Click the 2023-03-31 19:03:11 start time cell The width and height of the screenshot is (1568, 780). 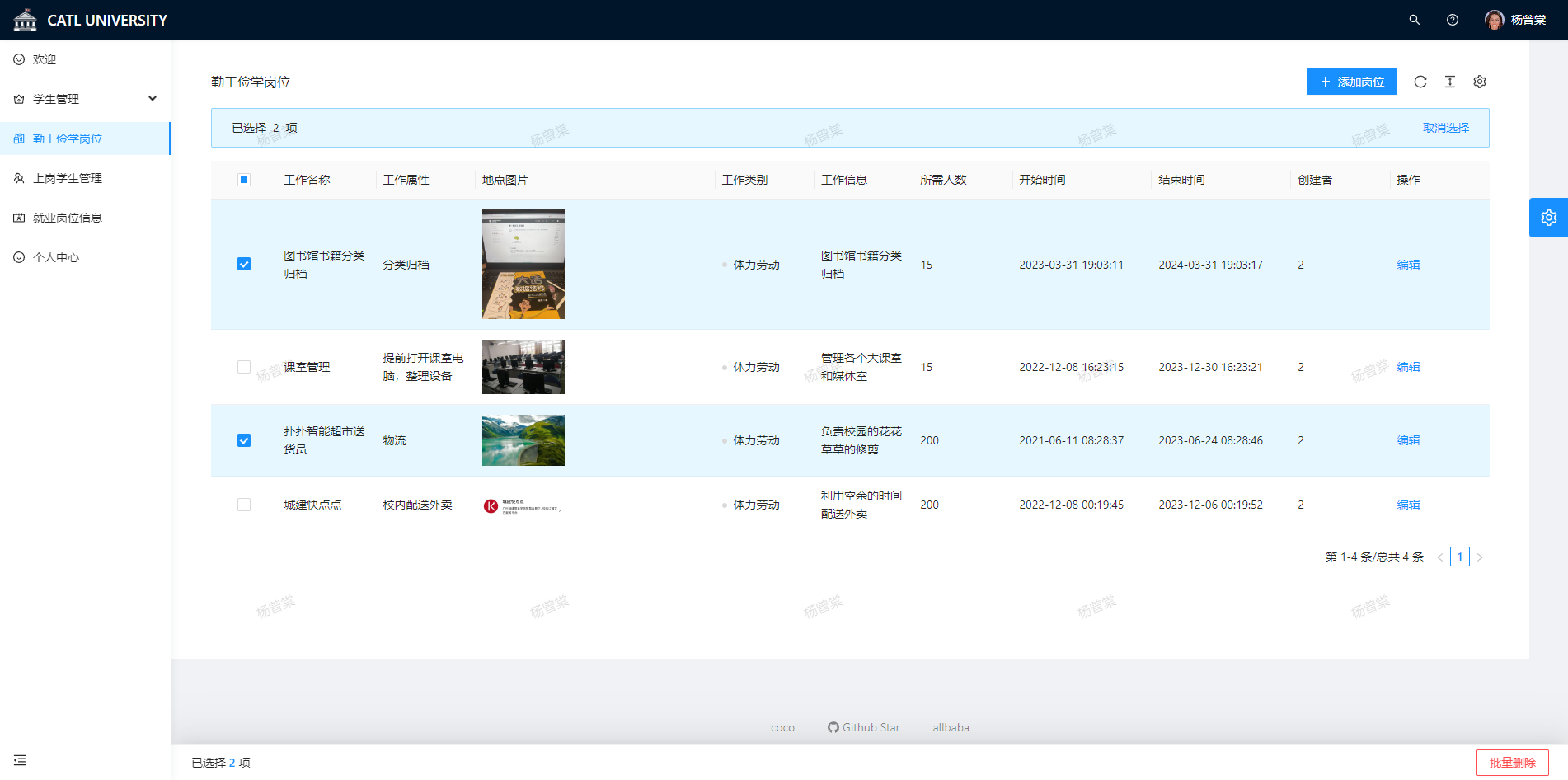click(1071, 265)
